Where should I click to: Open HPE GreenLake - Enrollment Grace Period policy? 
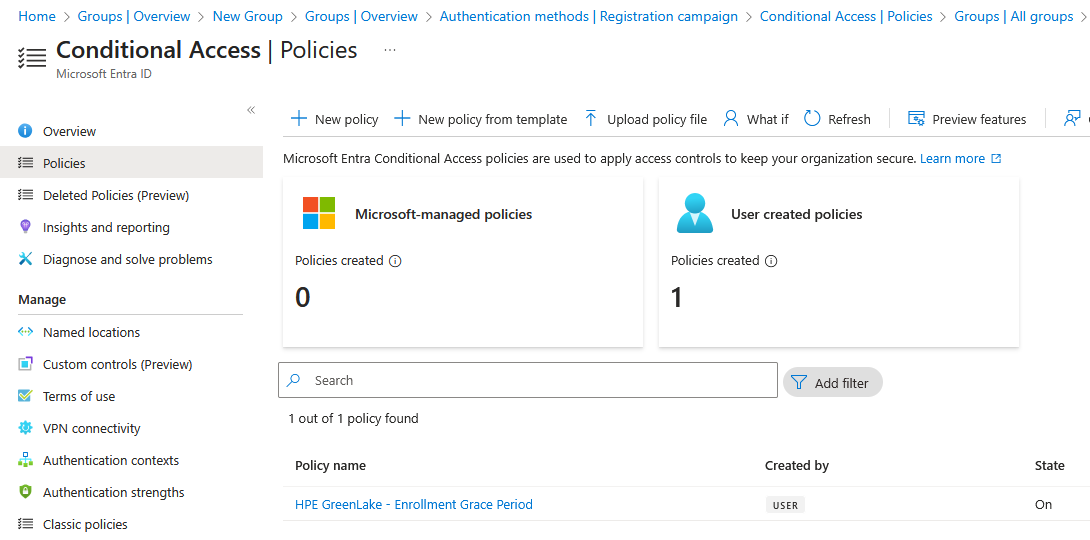coord(413,505)
